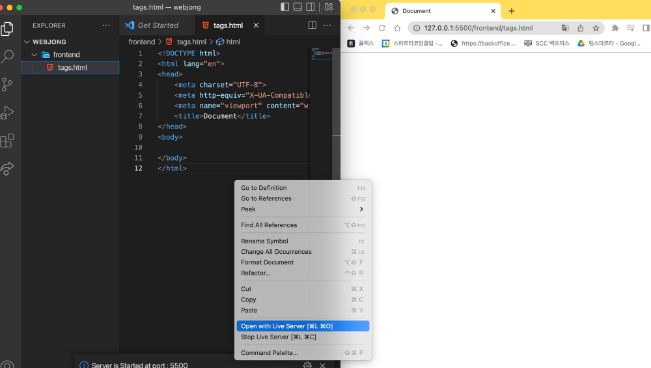Open Customize Layout icon in title bar
The height and width of the screenshot is (368, 651).
(329, 7)
